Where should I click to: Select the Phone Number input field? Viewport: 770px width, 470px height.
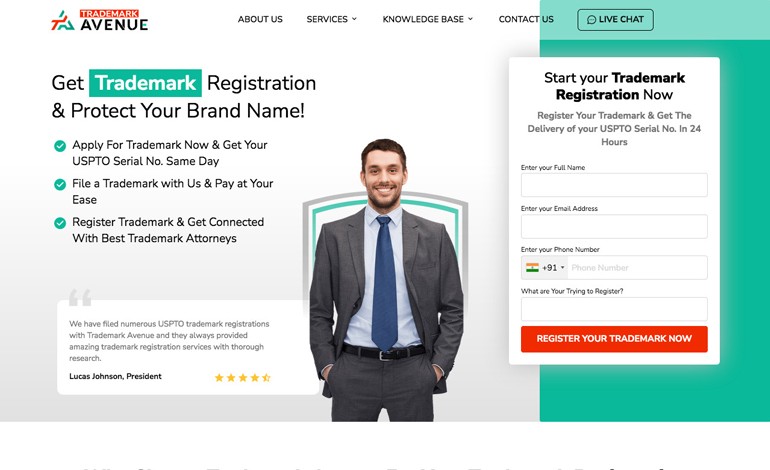637,268
